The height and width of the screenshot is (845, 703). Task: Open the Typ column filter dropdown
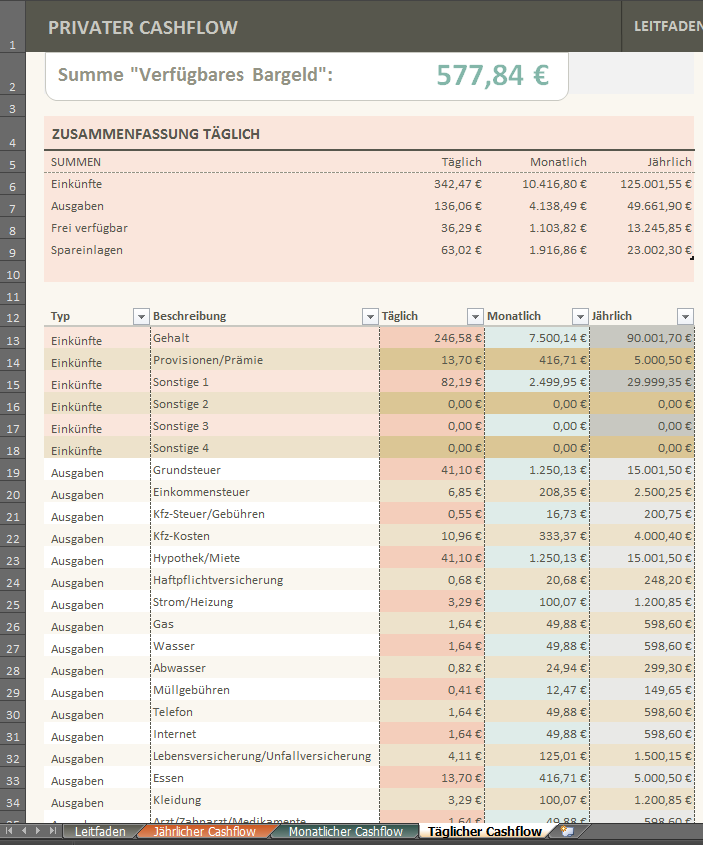pos(141,316)
